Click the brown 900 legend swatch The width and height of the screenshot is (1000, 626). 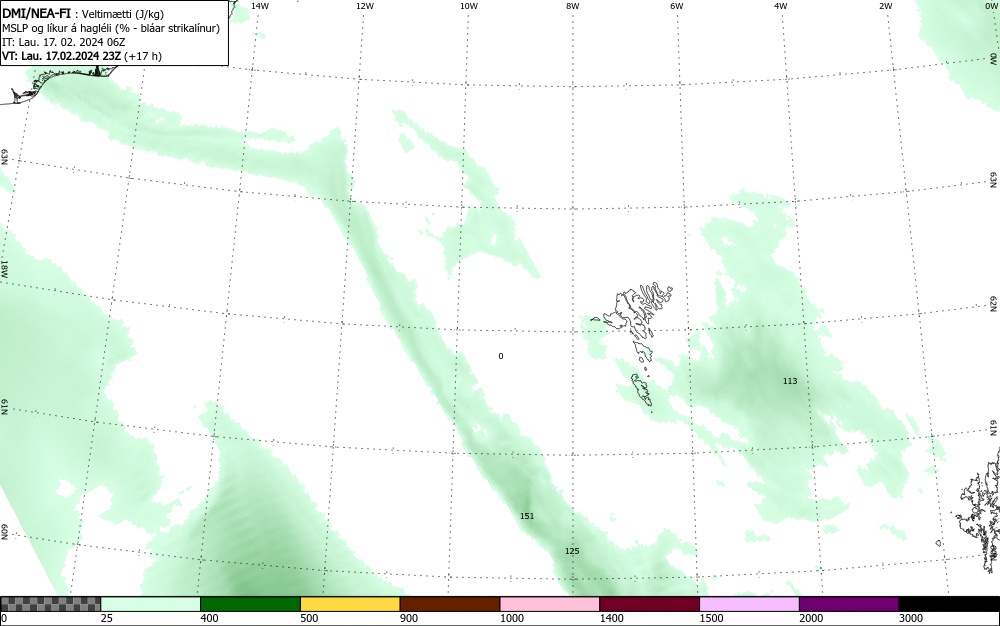pyautogui.click(x=450, y=604)
